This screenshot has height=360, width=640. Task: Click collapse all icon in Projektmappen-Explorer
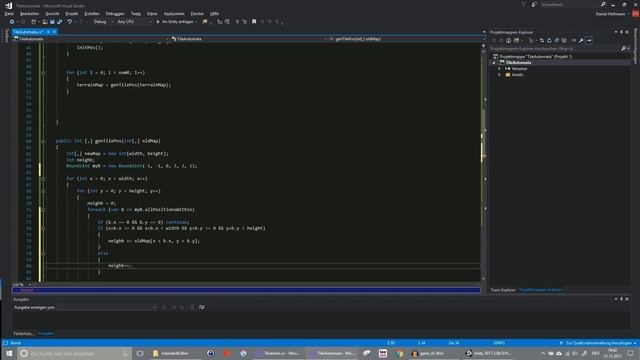coord(556,40)
